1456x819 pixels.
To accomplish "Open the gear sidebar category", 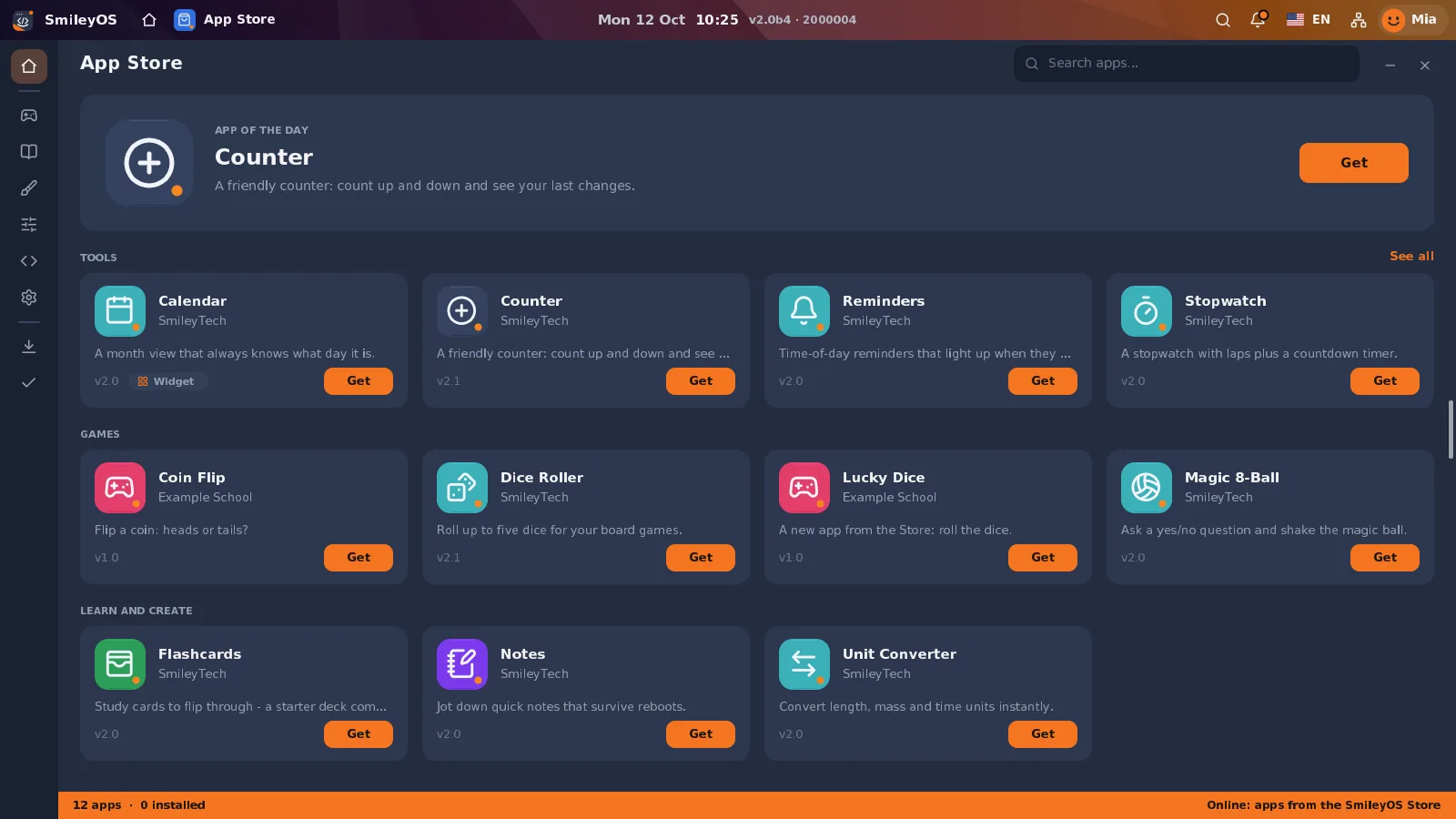I will [29, 298].
